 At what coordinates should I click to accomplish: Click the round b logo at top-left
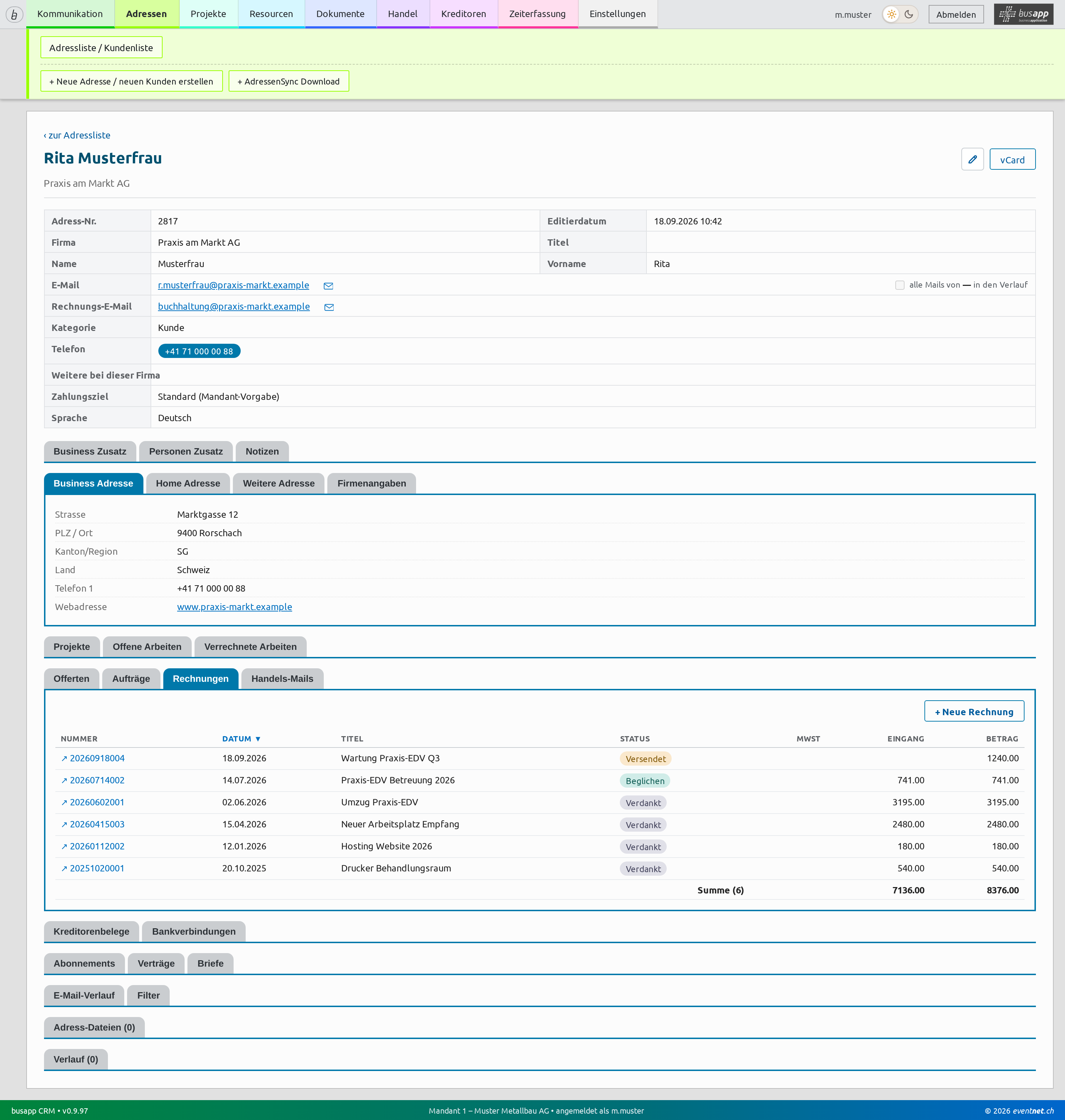(x=13, y=14)
